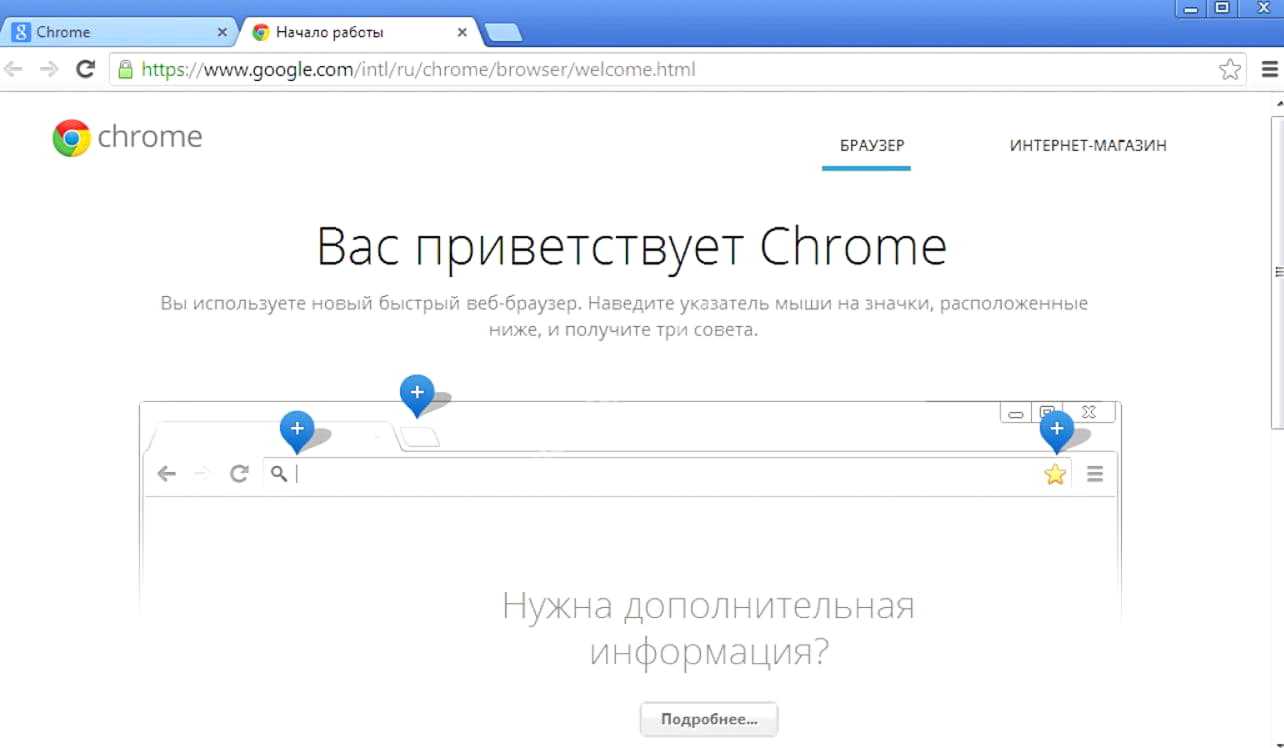This screenshot has height=748, width=1284.
Task: Open the Chrome hamburger menu
Action: pyautogui.click(x=1269, y=70)
